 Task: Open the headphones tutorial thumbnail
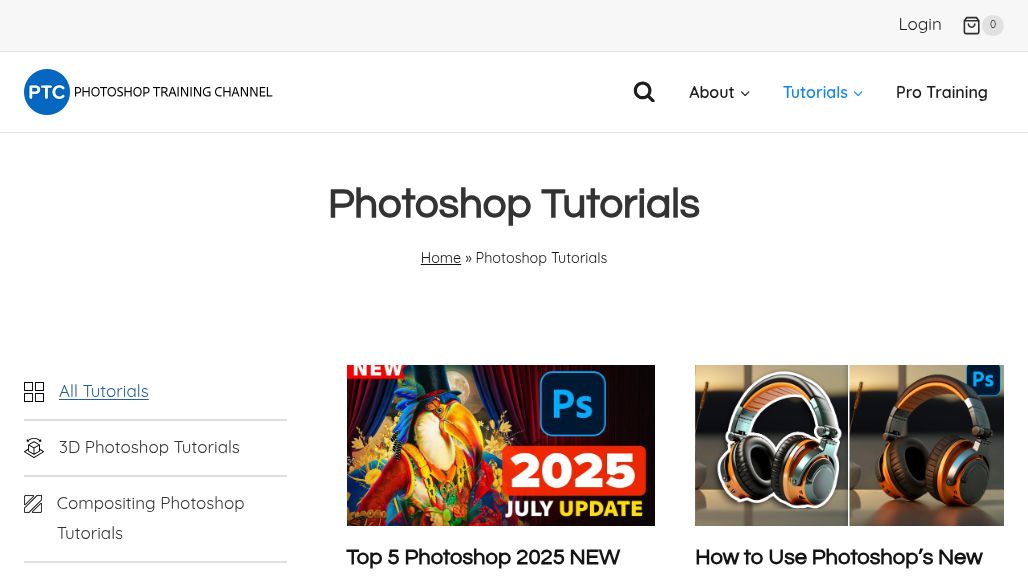[x=849, y=446]
